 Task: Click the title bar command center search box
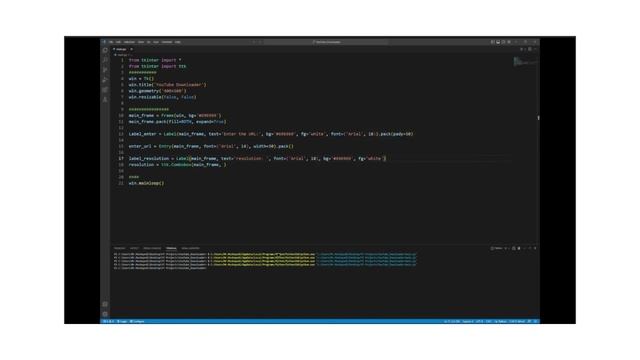(x=327, y=42)
